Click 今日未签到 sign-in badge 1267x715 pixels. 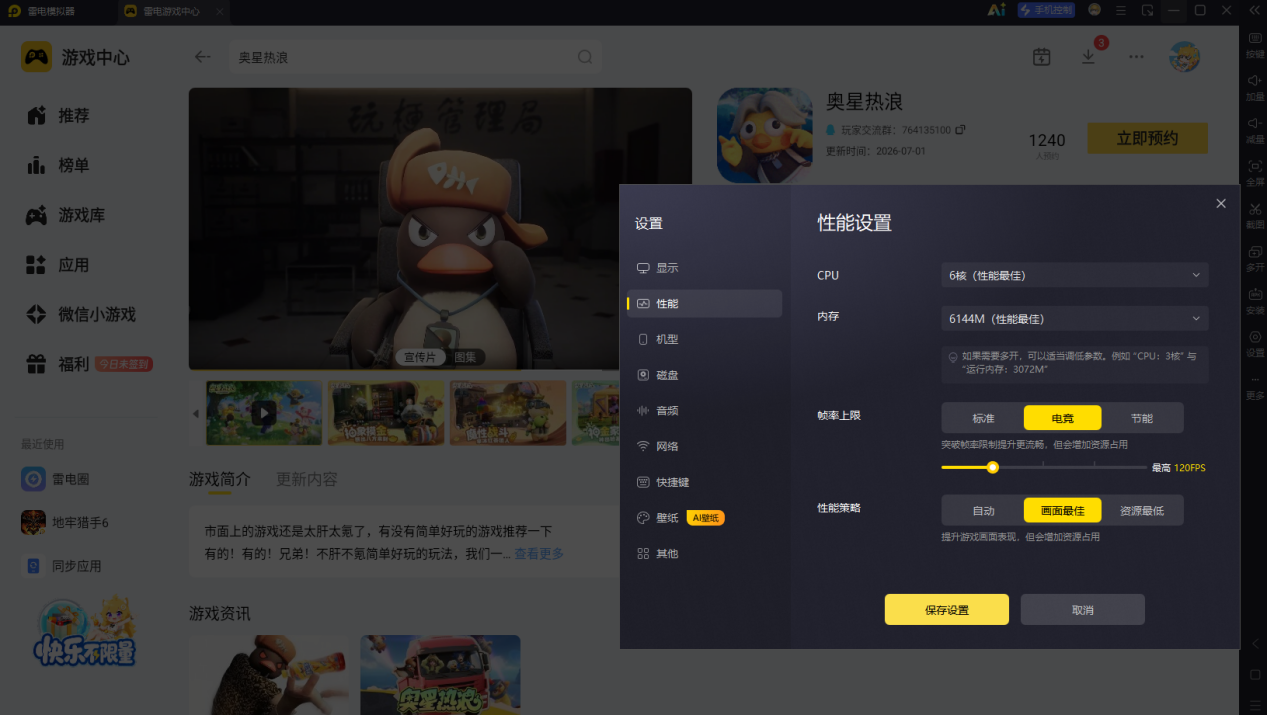(124, 364)
